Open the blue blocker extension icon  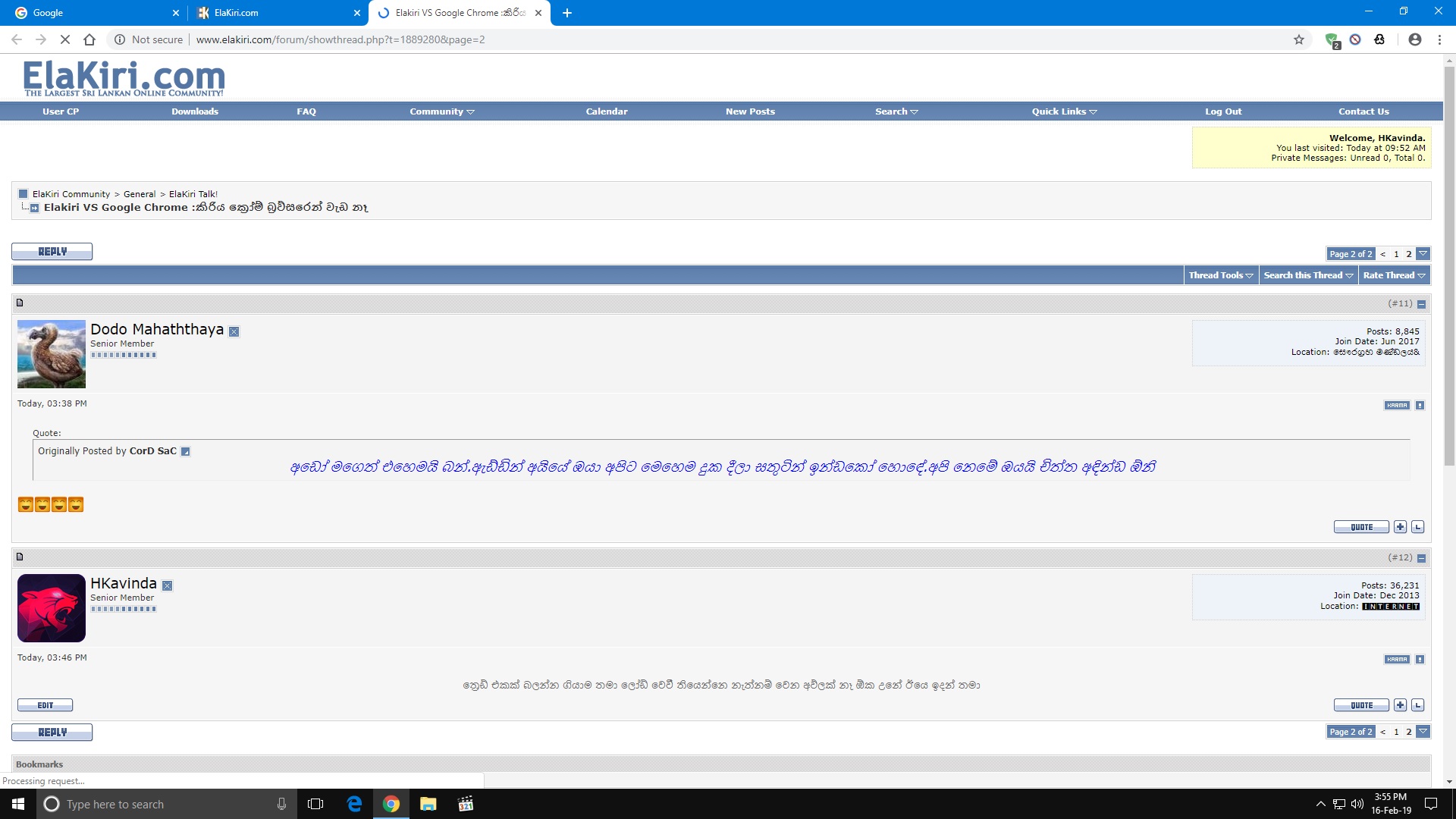point(1355,39)
